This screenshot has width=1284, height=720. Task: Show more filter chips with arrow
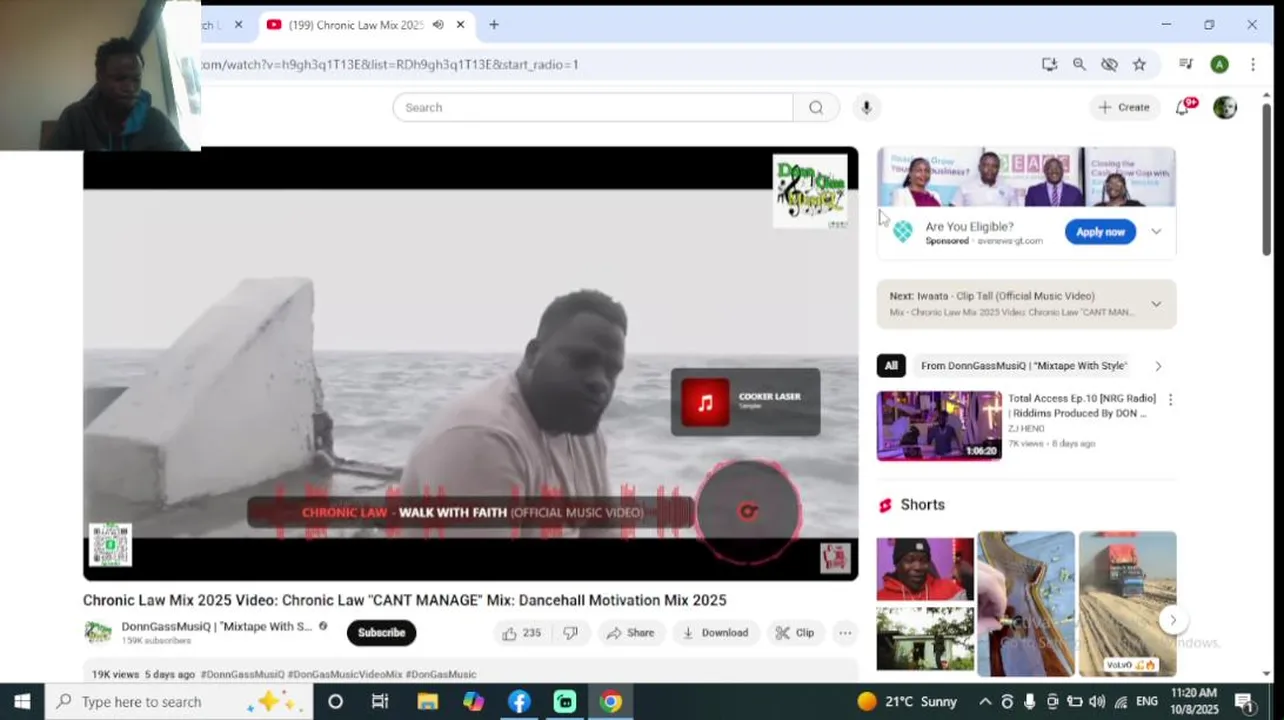click(x=1158, y=366)
